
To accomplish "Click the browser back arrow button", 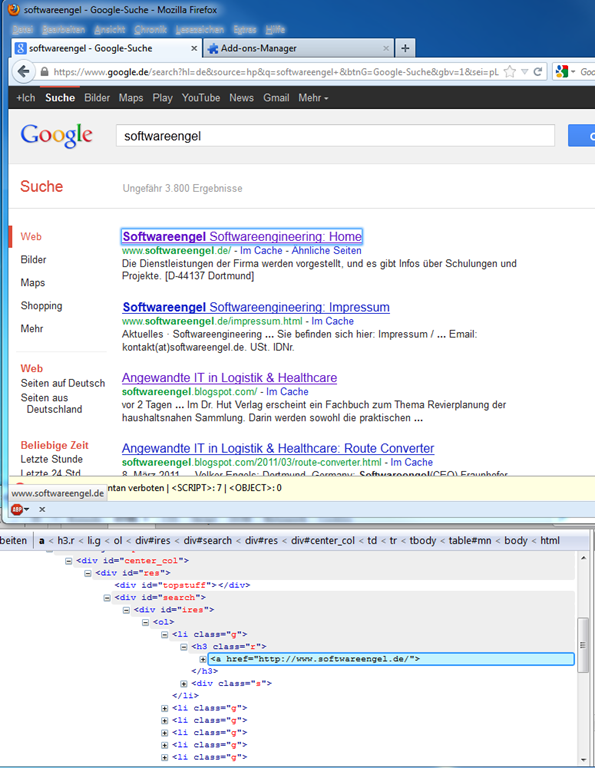I will pos(24,72).
